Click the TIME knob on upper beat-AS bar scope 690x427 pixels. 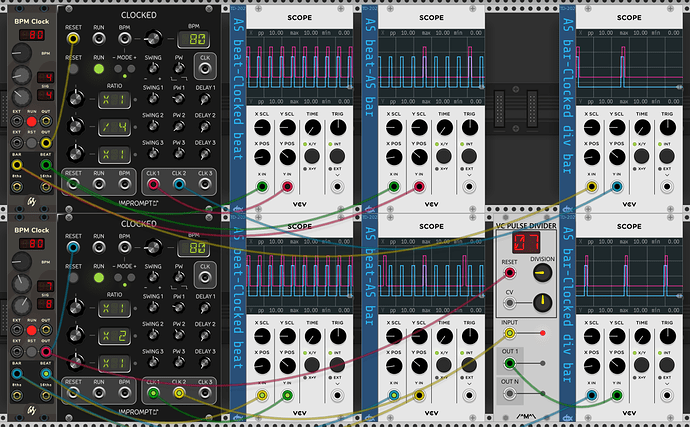(444, 128)
